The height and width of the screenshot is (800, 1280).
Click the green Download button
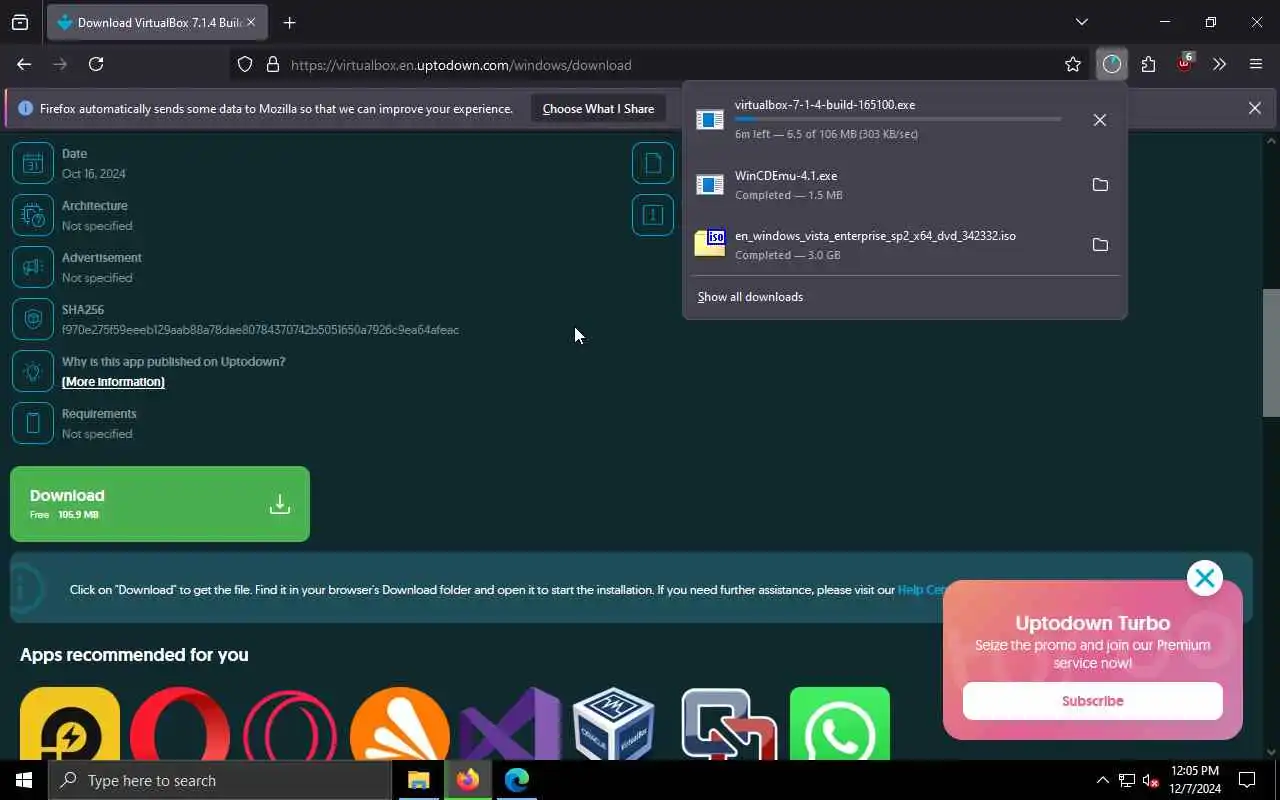click(160, 504)
